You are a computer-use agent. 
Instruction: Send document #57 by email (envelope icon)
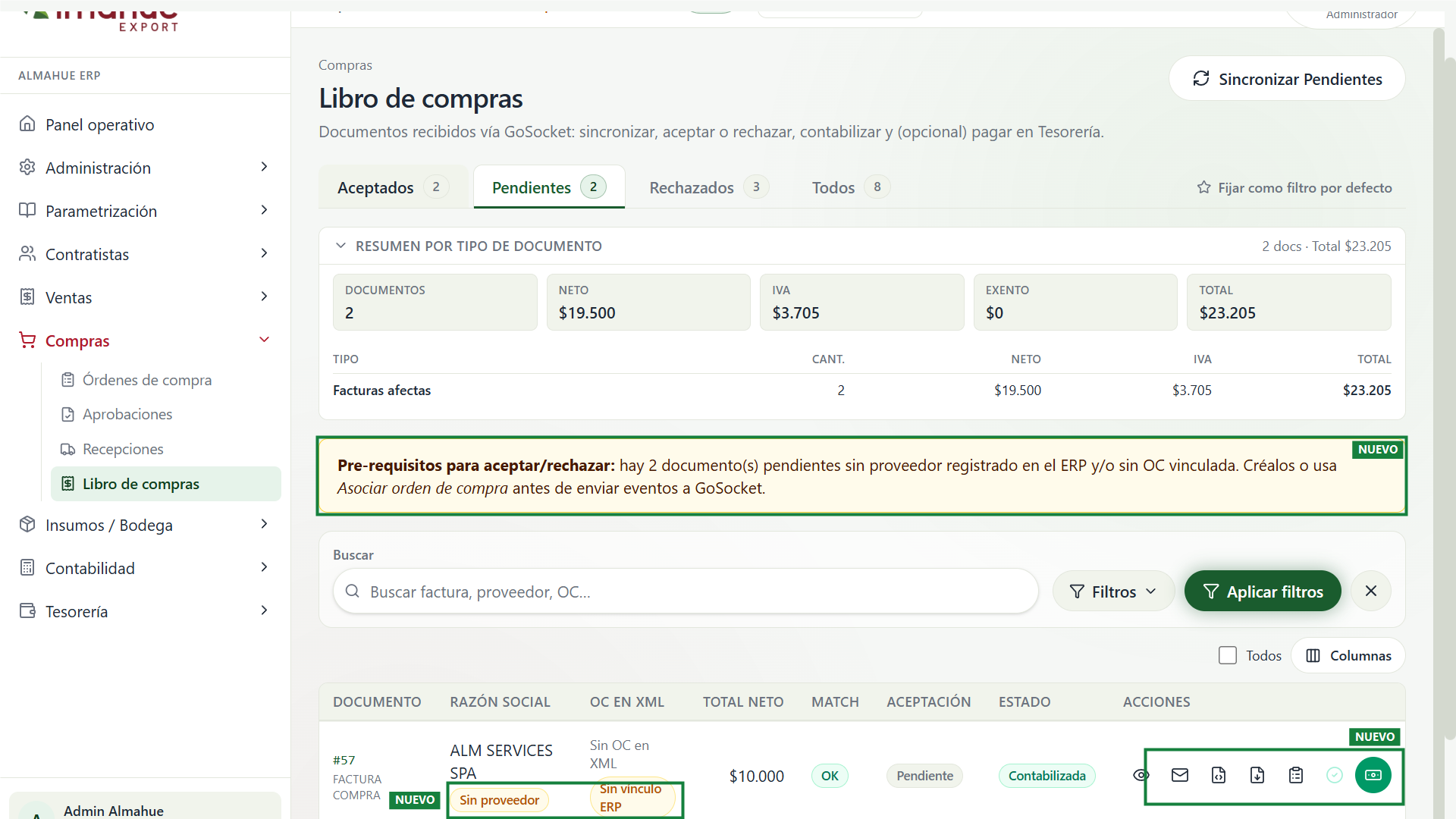point(1180,775)
